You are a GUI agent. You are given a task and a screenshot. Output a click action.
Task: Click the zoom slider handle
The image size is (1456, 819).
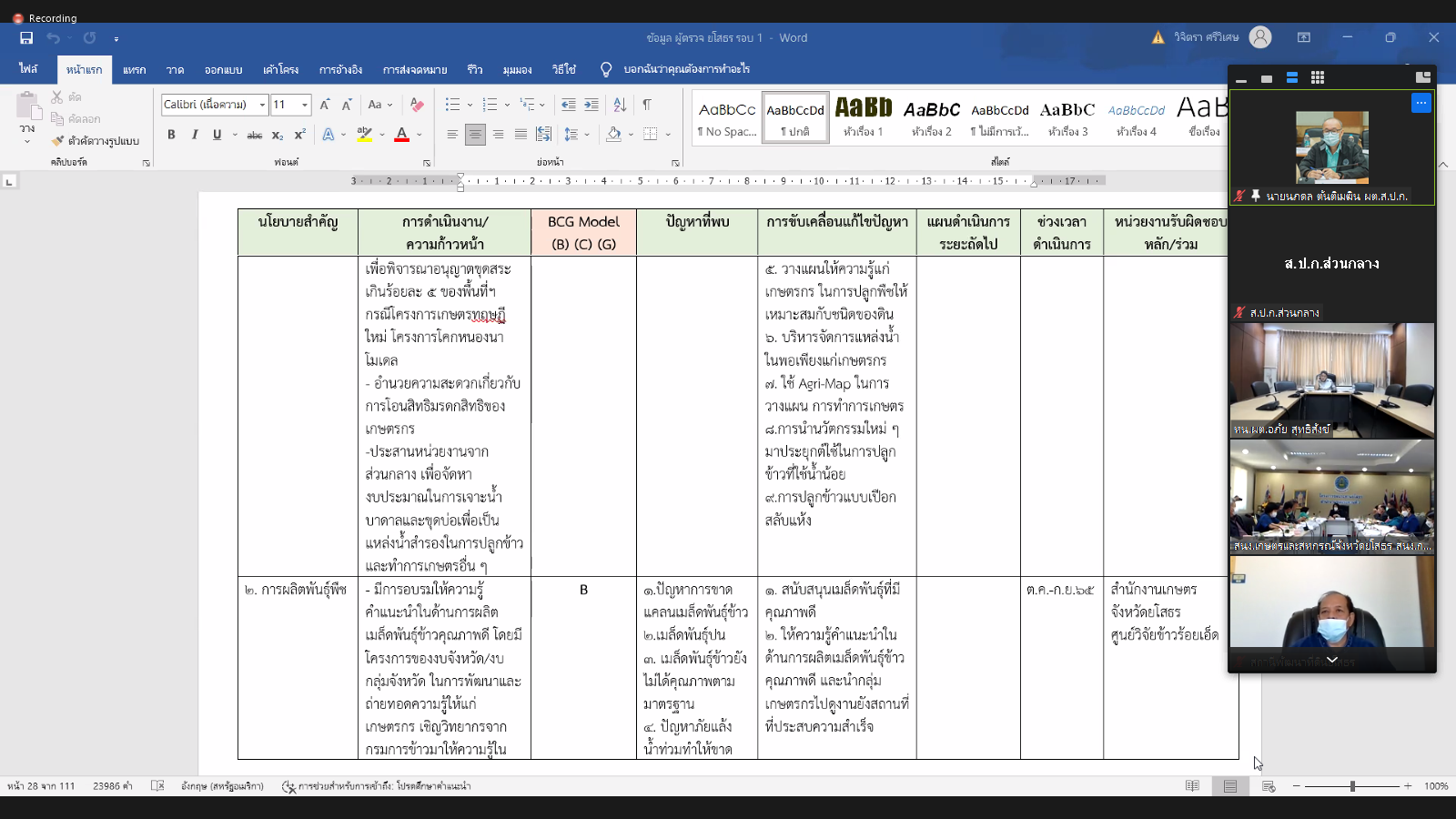(x=1352, y=786)
